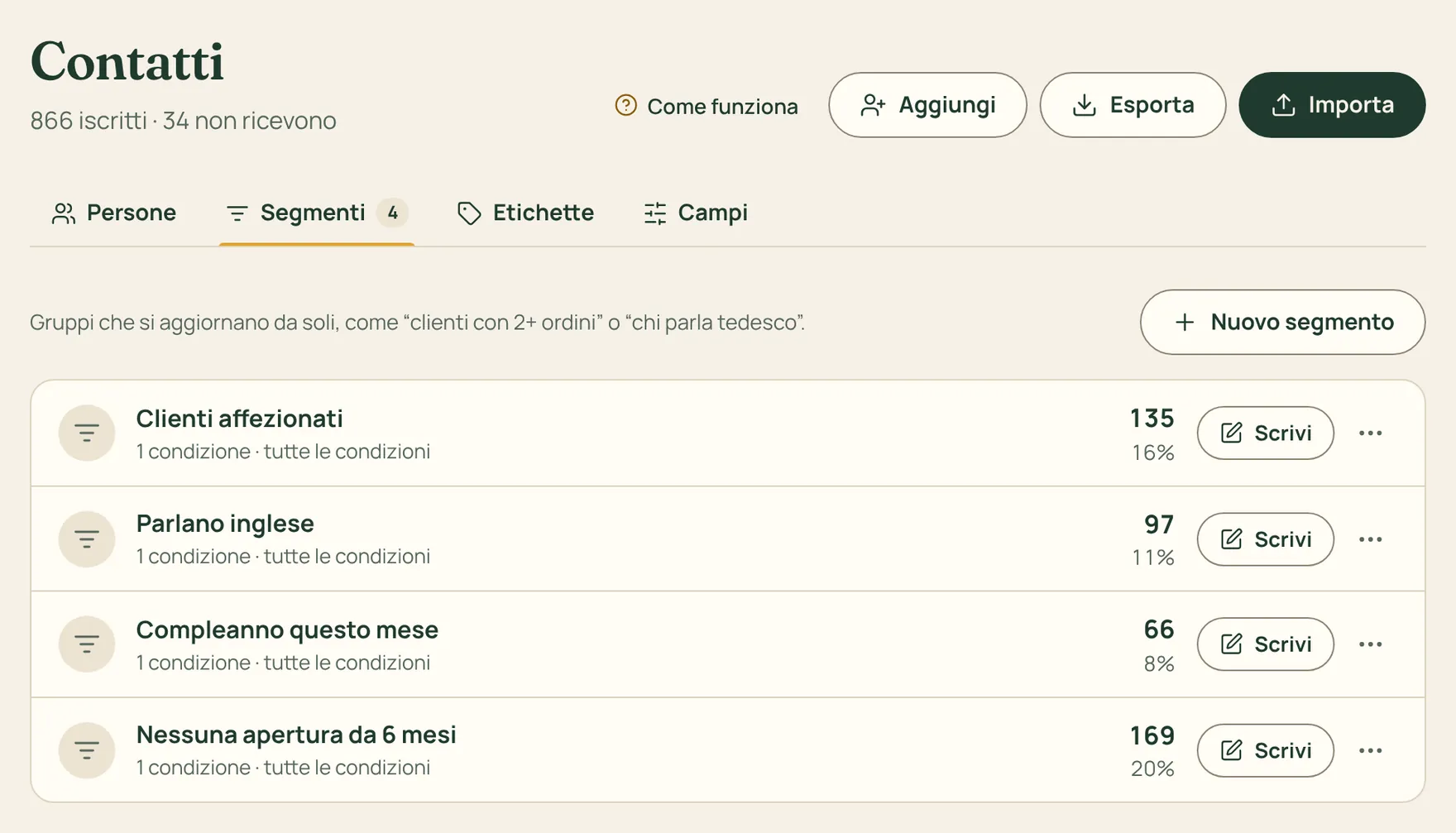Click Scrivi for Nessuna apertura da 6 mesi
This screenshot has height=833, width=1456.
(1265, 750)
